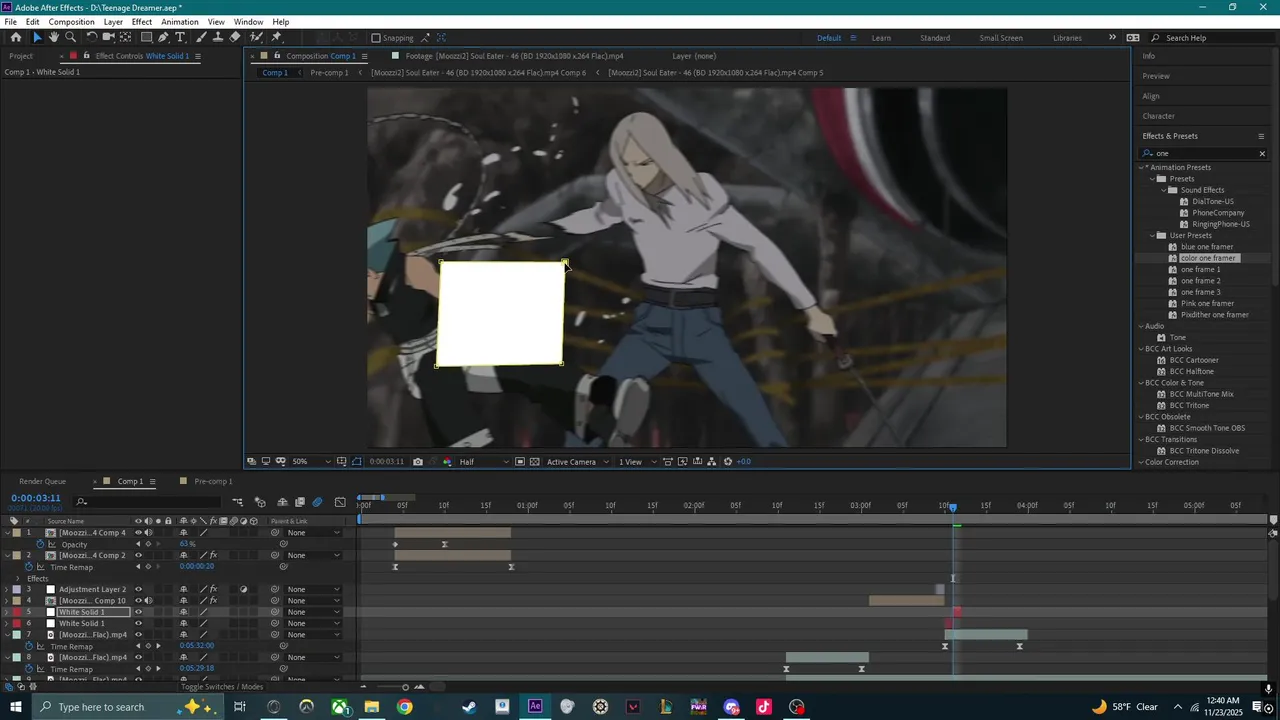
Task: Select the Rotation tool
Action: pos(92,37)
